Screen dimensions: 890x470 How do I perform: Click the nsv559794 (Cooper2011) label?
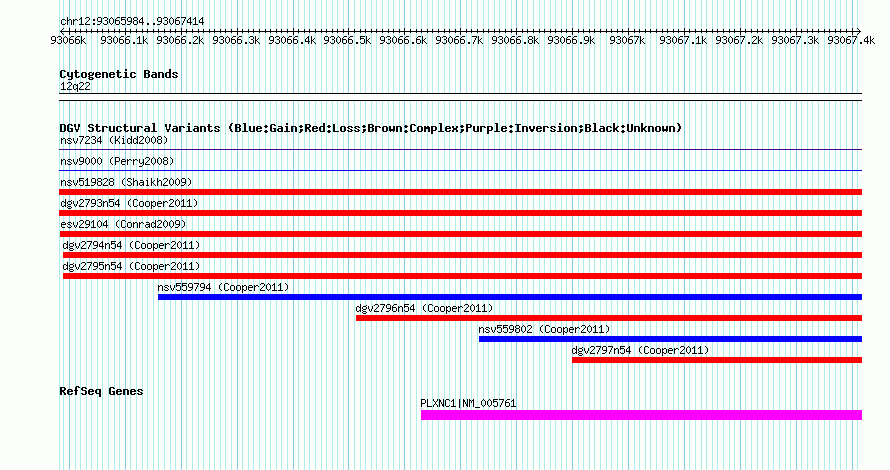pyautogui.click(x=223, y=287)
